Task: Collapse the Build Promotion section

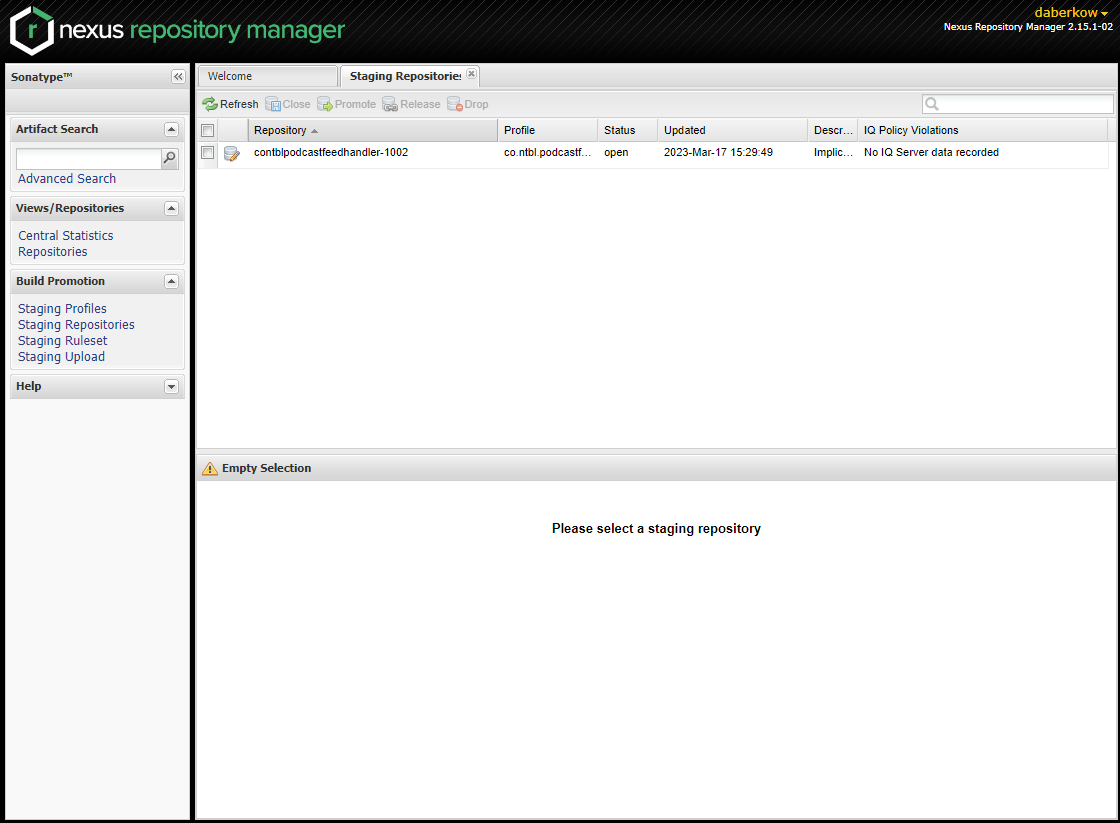Action: (x=171, y=282)
